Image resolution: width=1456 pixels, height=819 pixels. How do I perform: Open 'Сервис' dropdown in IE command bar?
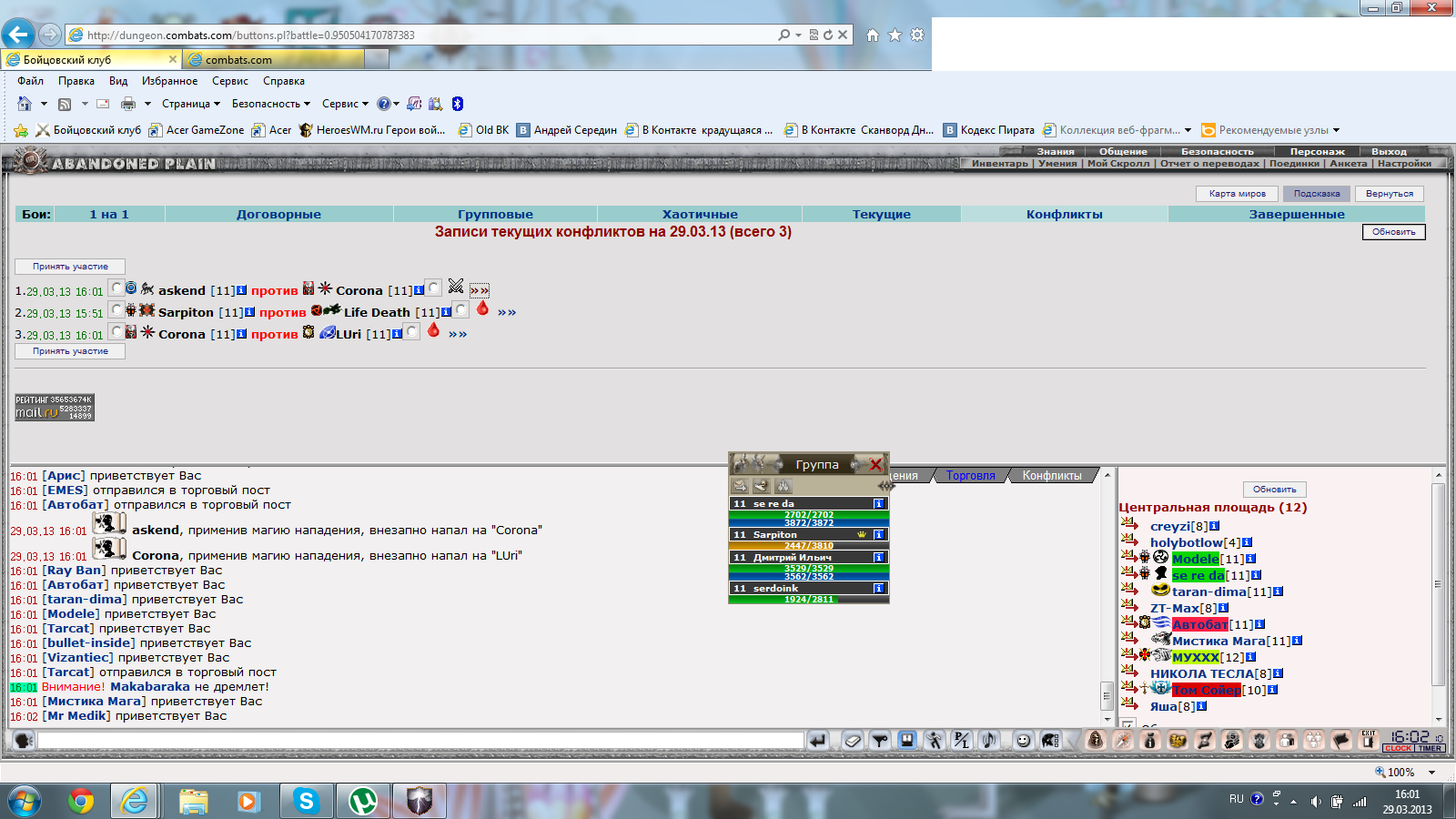tap(345, 104)
